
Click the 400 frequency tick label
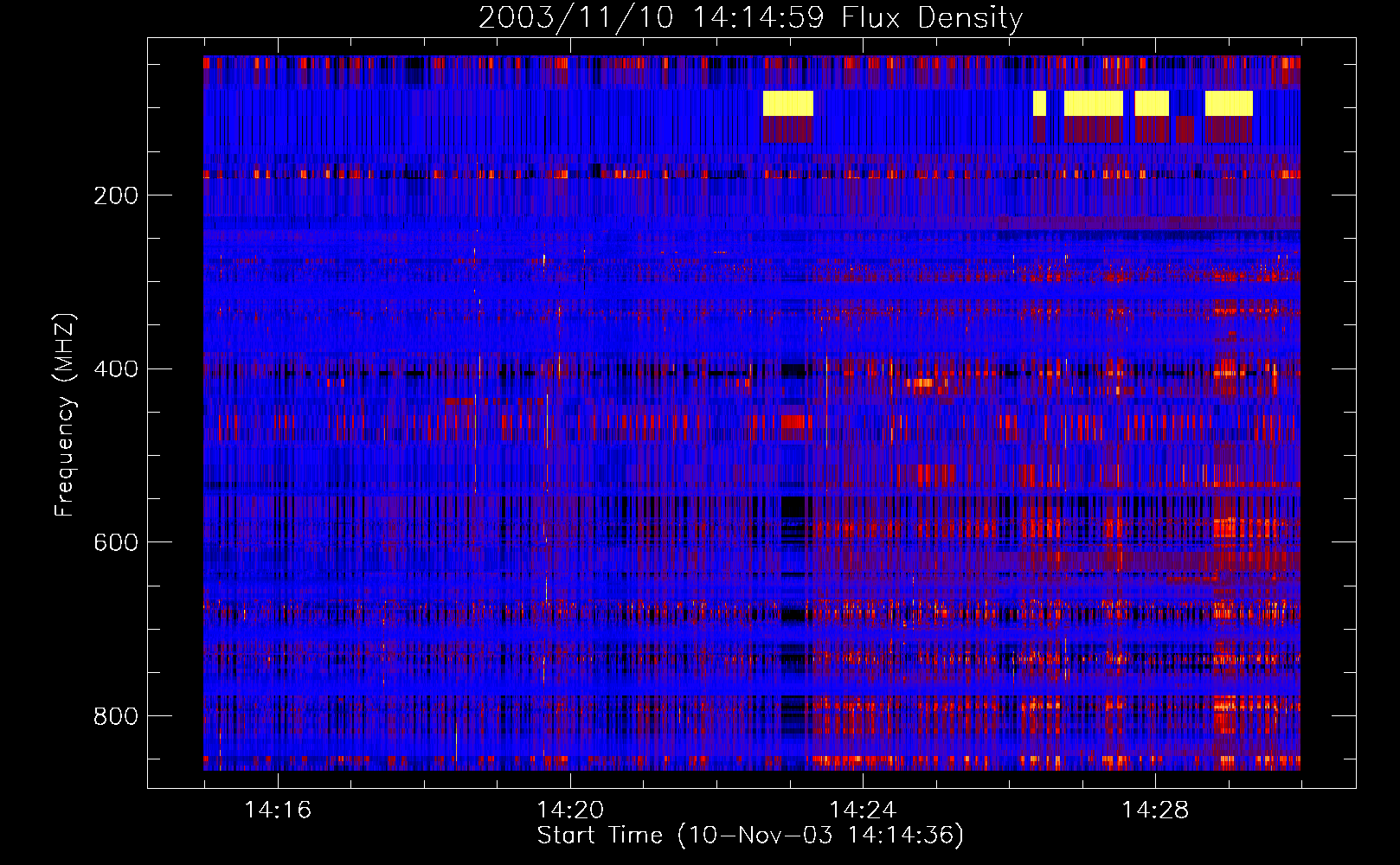click(x=116, y=369)
